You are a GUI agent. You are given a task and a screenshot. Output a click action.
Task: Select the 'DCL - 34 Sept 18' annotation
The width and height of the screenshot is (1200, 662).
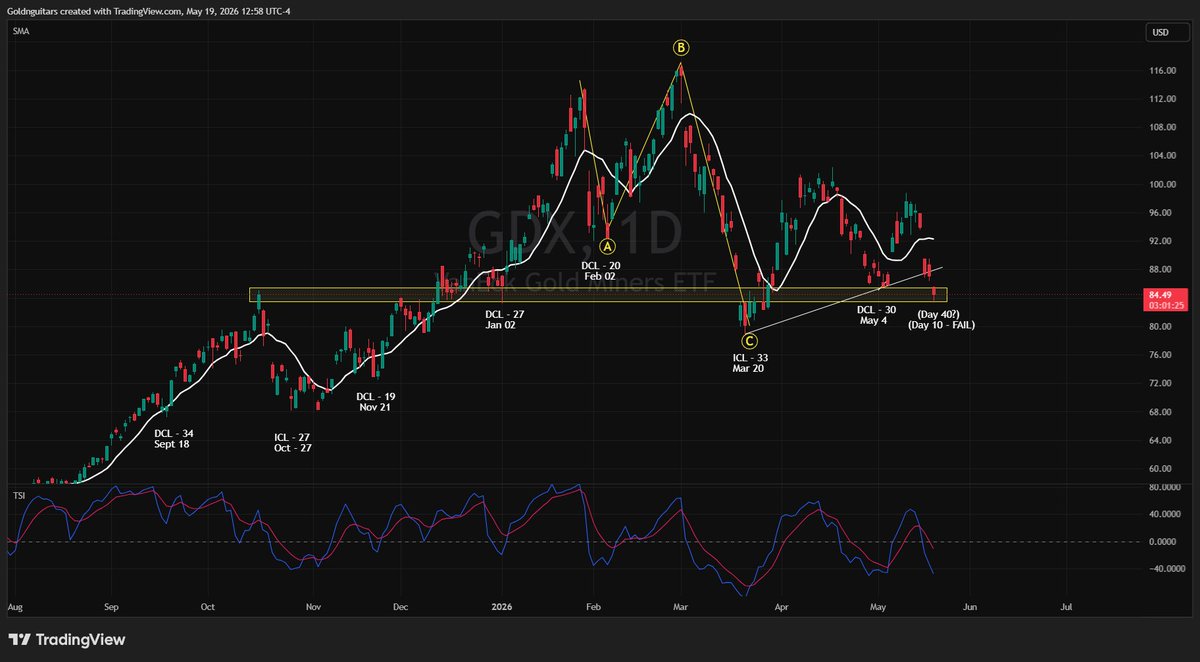point(174,438)
